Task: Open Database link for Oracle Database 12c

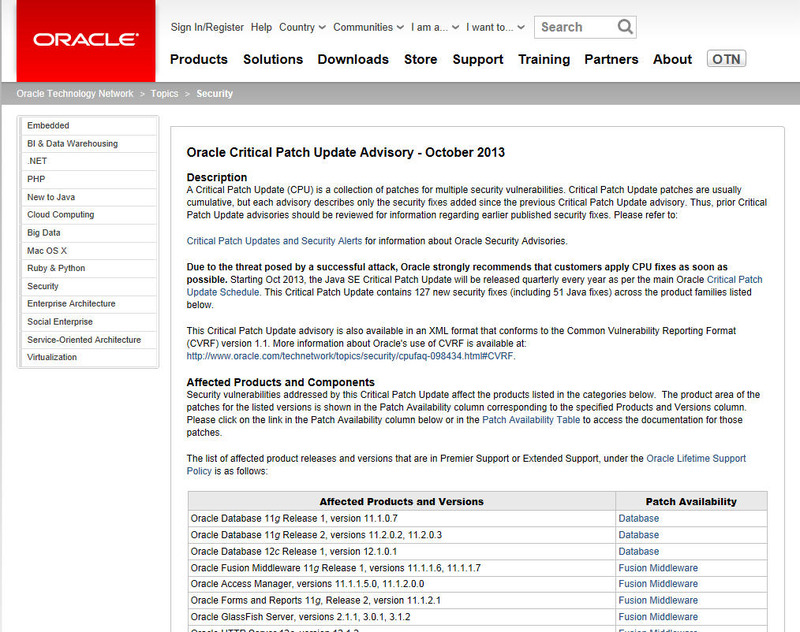Action: click(638, 551)
